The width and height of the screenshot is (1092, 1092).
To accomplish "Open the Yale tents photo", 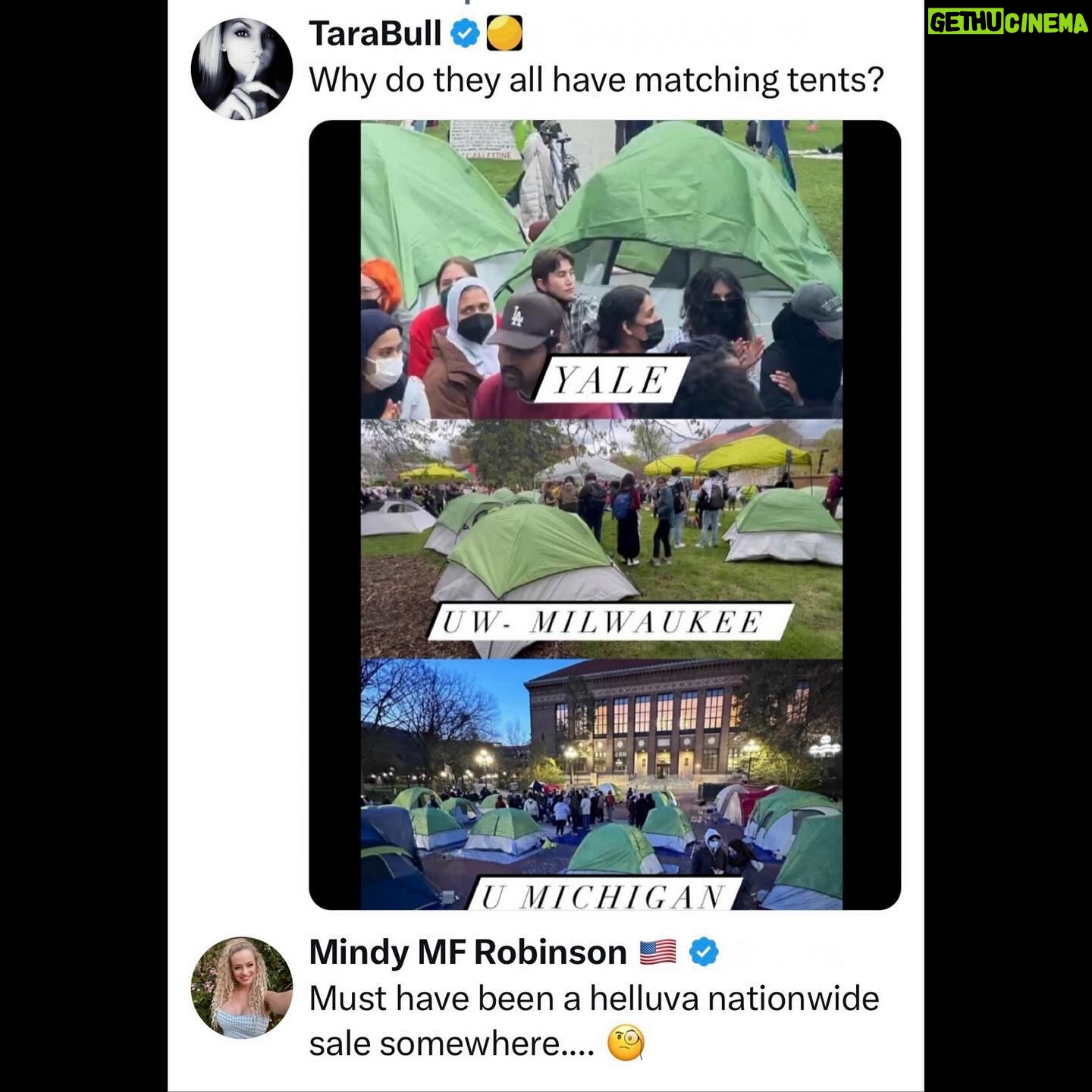I will pyautogui.click(x=601, y=269).
